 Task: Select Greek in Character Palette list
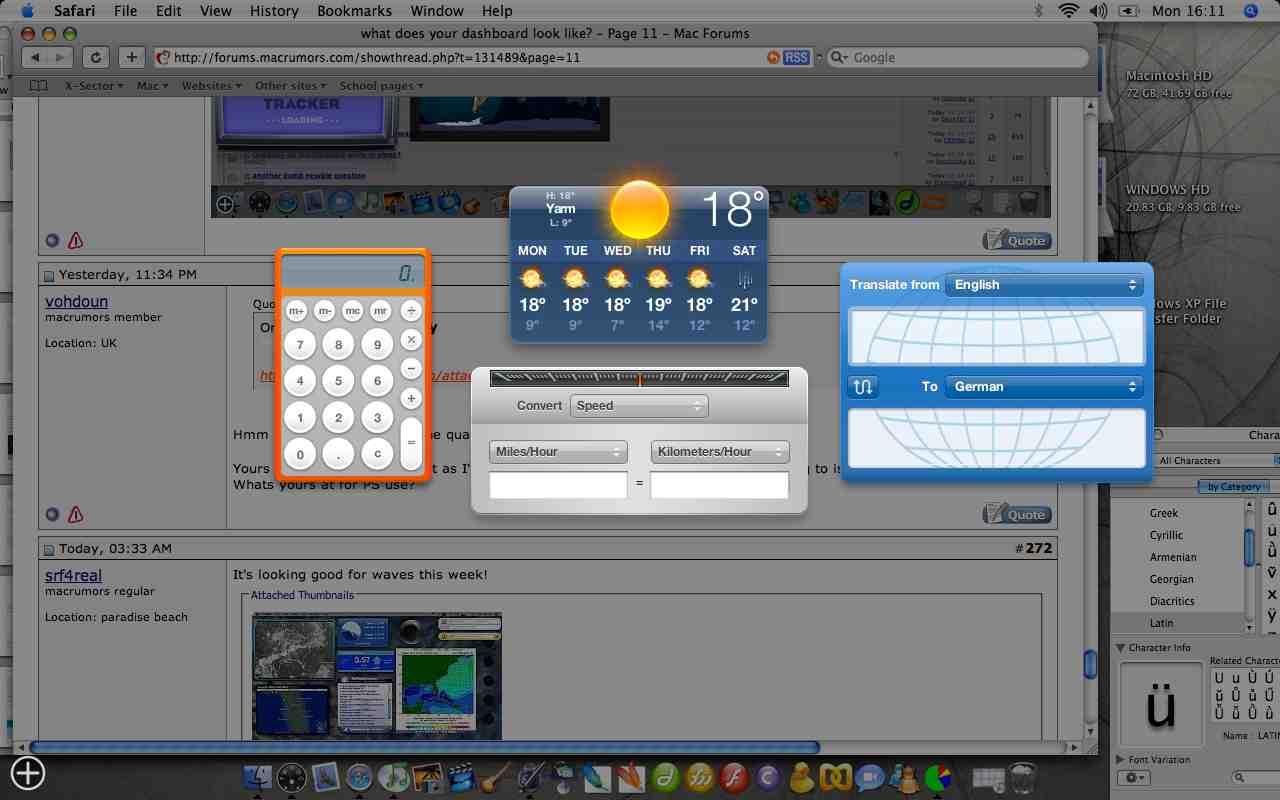click(1178, 513)
